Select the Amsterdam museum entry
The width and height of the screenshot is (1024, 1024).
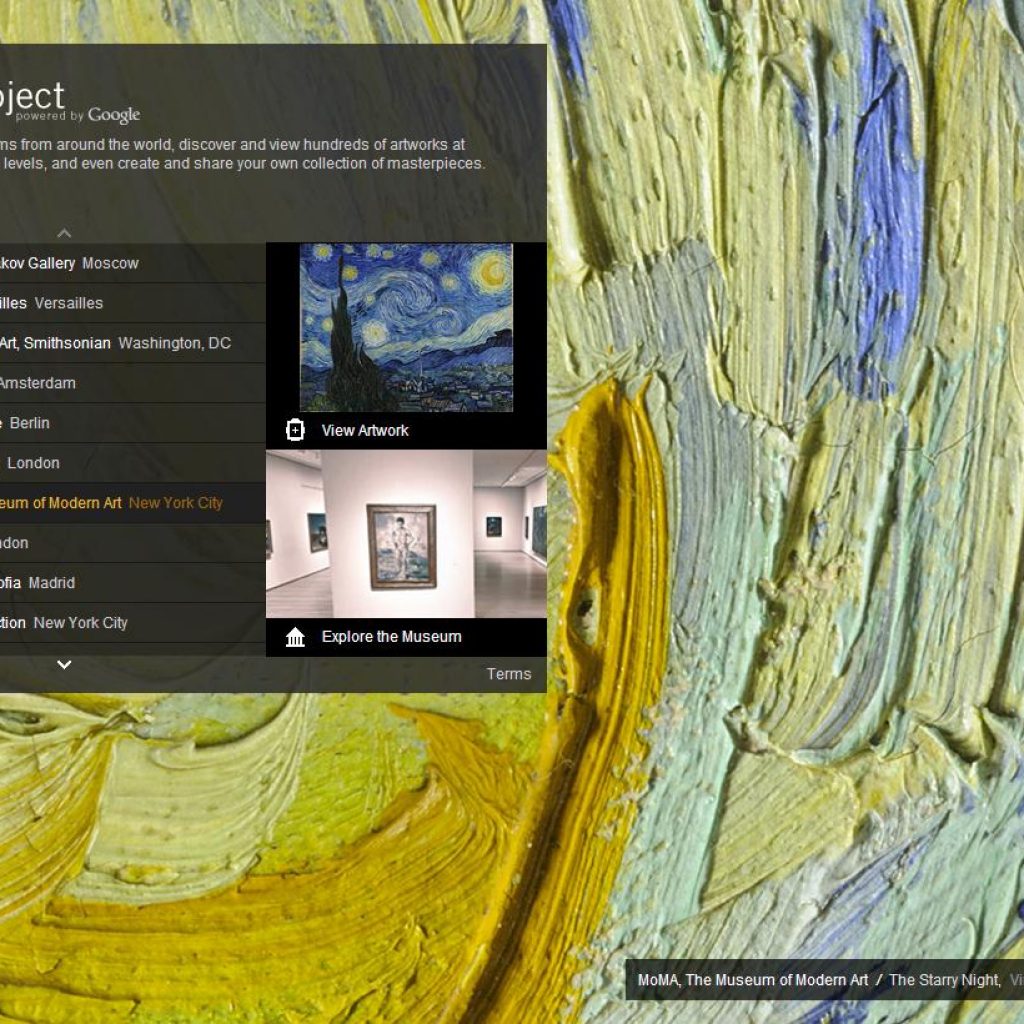(133, 383)
